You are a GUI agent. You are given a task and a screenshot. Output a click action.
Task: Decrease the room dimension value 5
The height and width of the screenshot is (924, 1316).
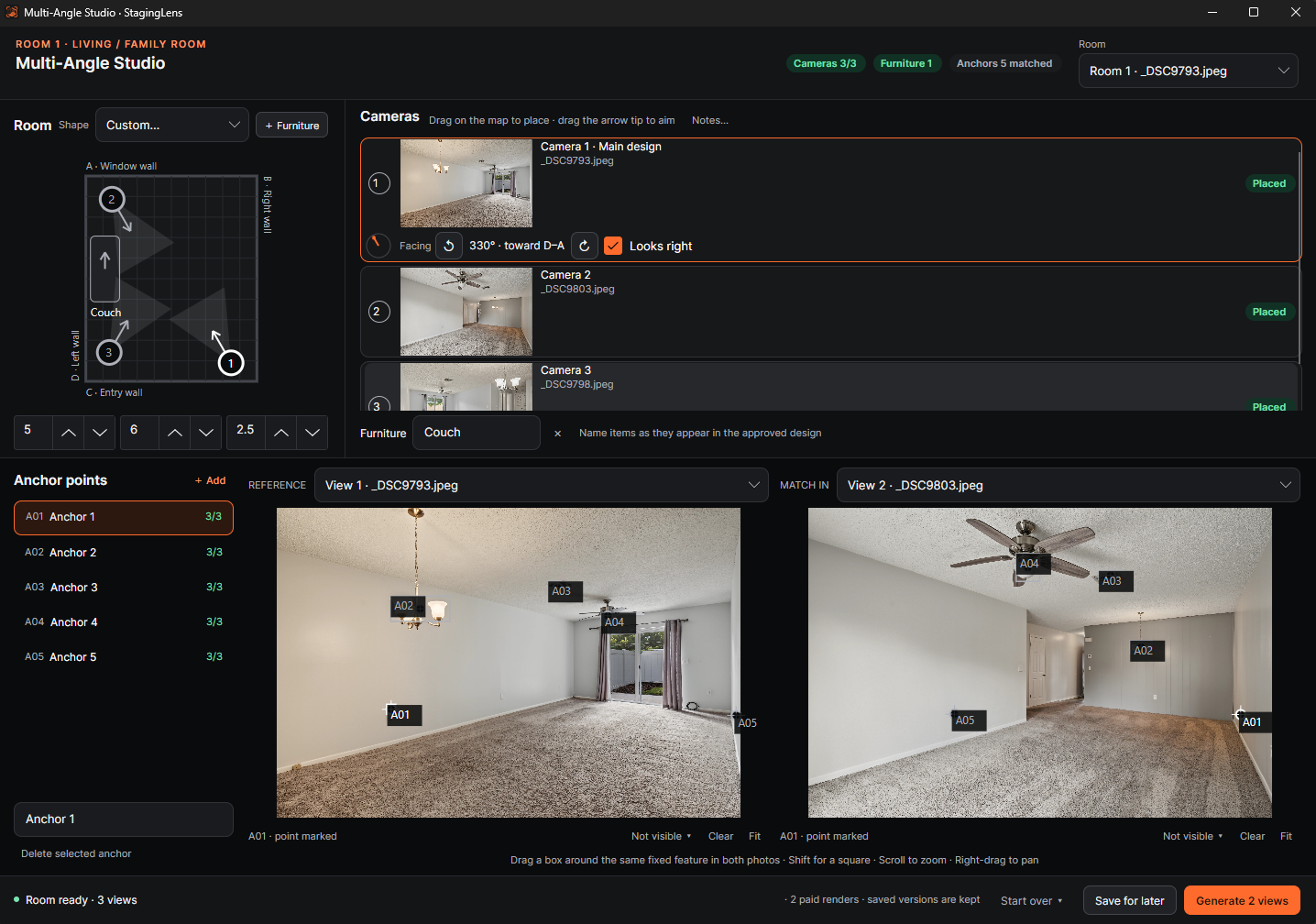[100, 433]
